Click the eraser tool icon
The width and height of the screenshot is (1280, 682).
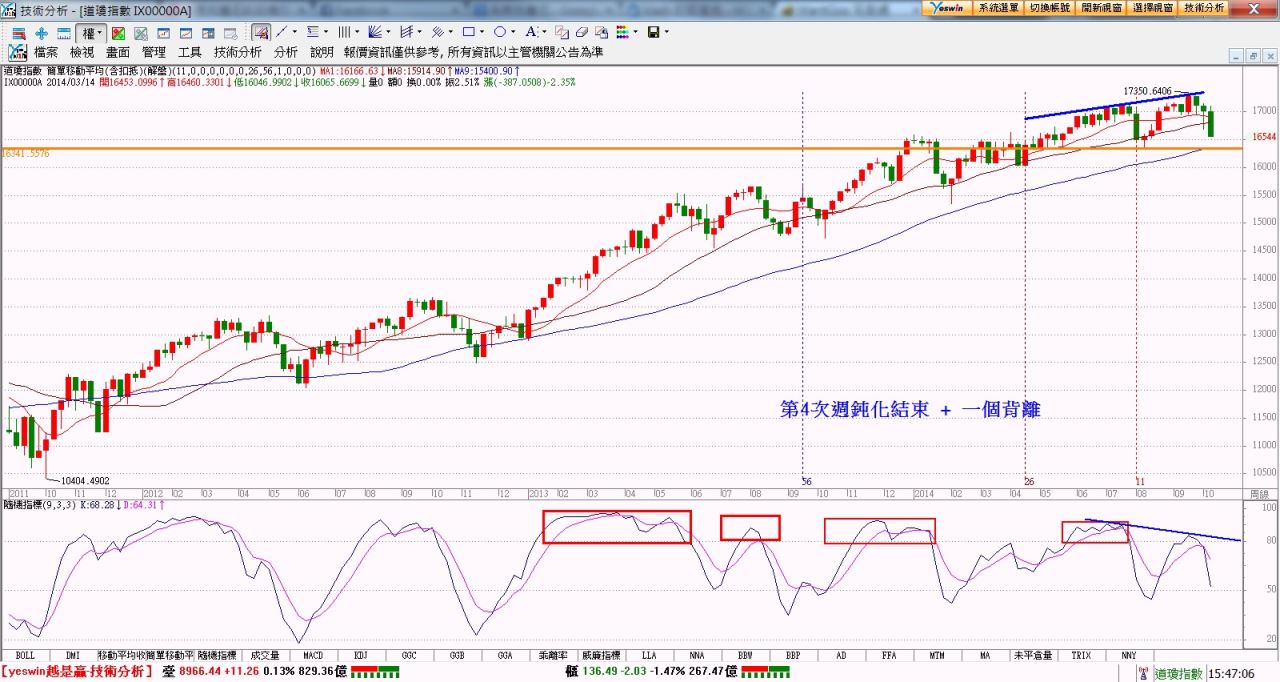pos(582,33)
